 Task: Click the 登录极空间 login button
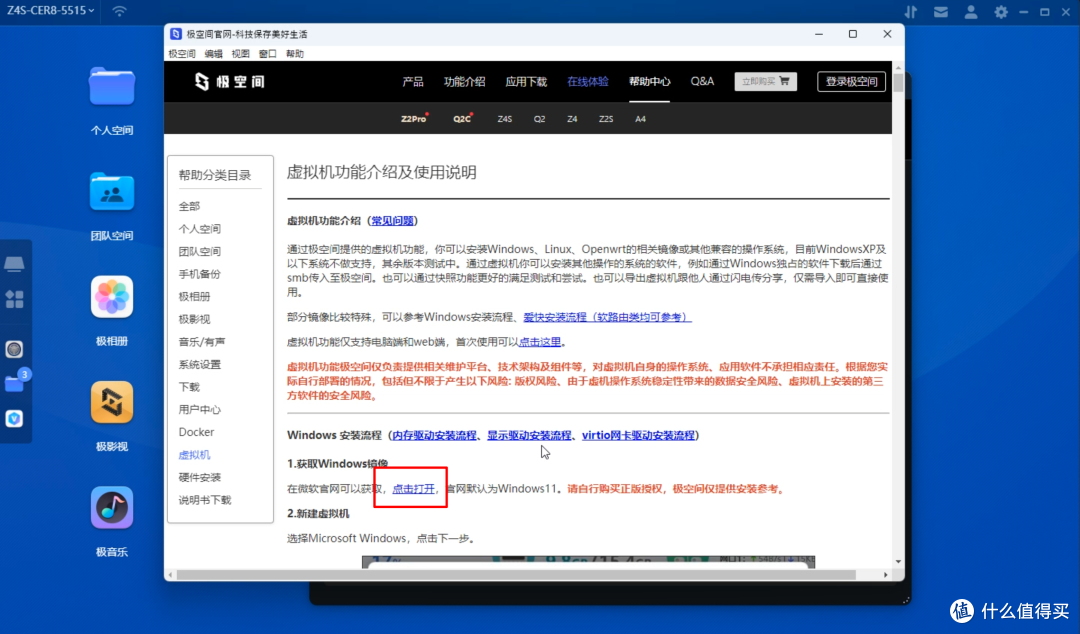851,81
